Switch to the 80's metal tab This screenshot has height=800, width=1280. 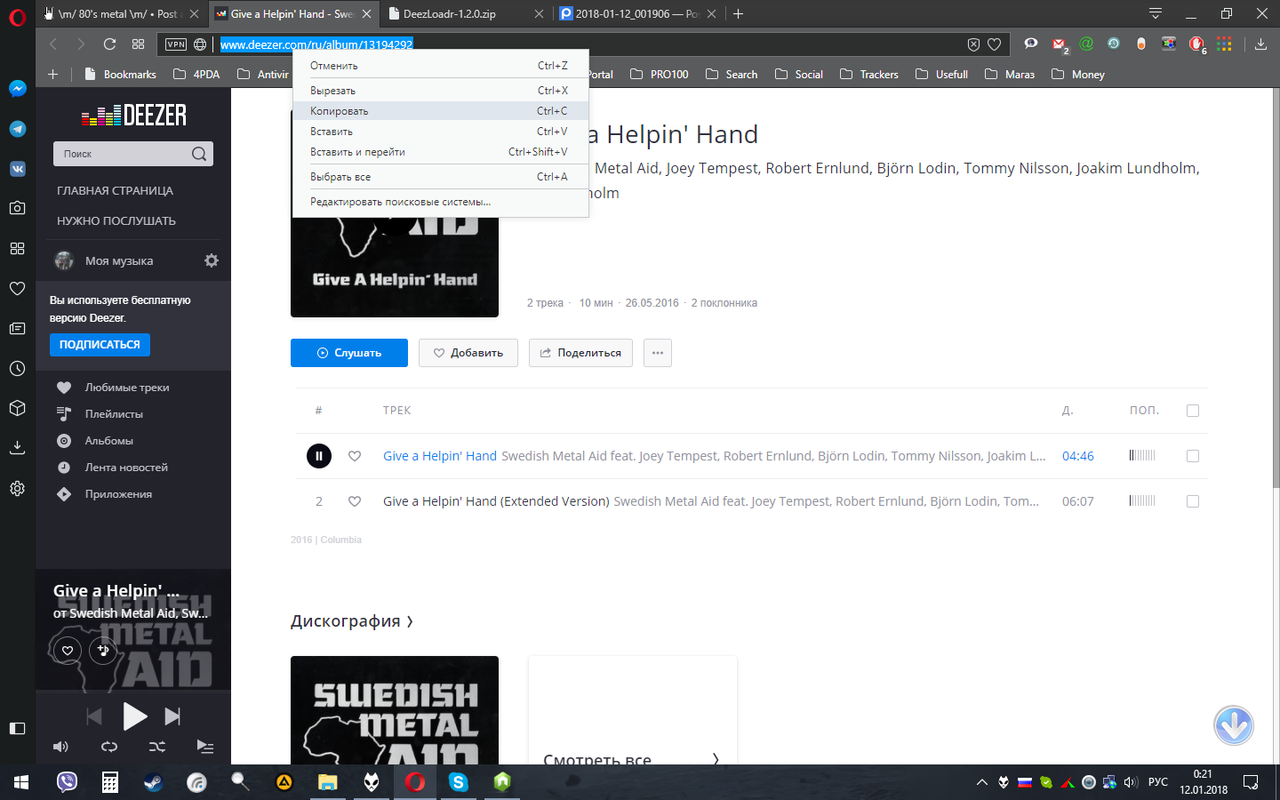pyautogui.click(x=122, y=14)
